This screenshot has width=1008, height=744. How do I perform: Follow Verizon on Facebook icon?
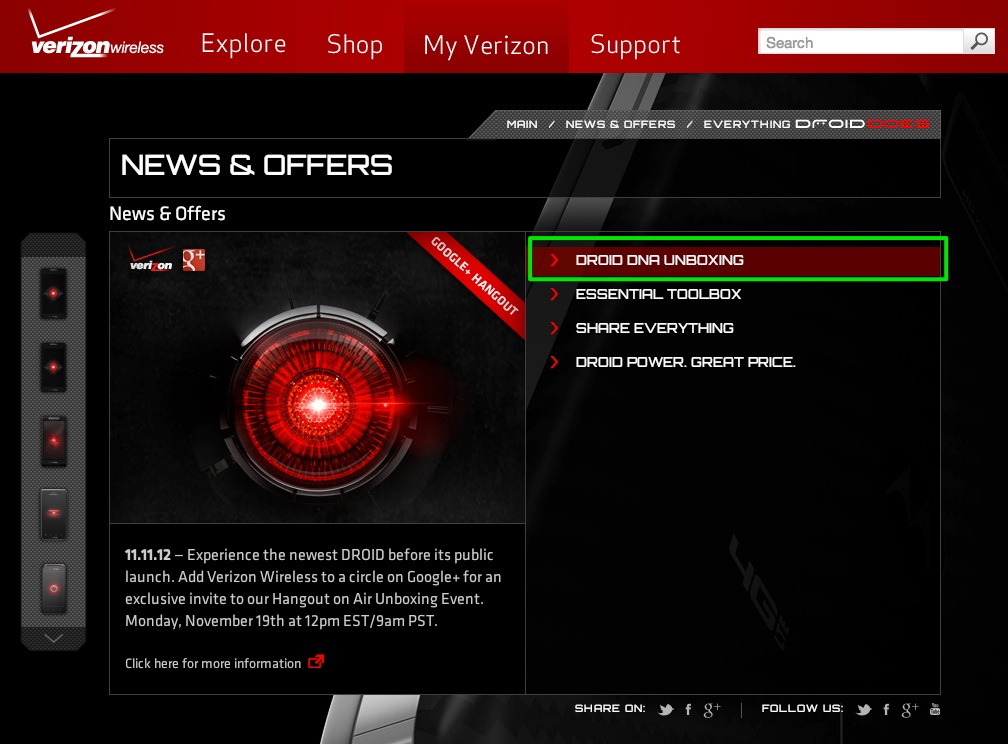[886, 709]
